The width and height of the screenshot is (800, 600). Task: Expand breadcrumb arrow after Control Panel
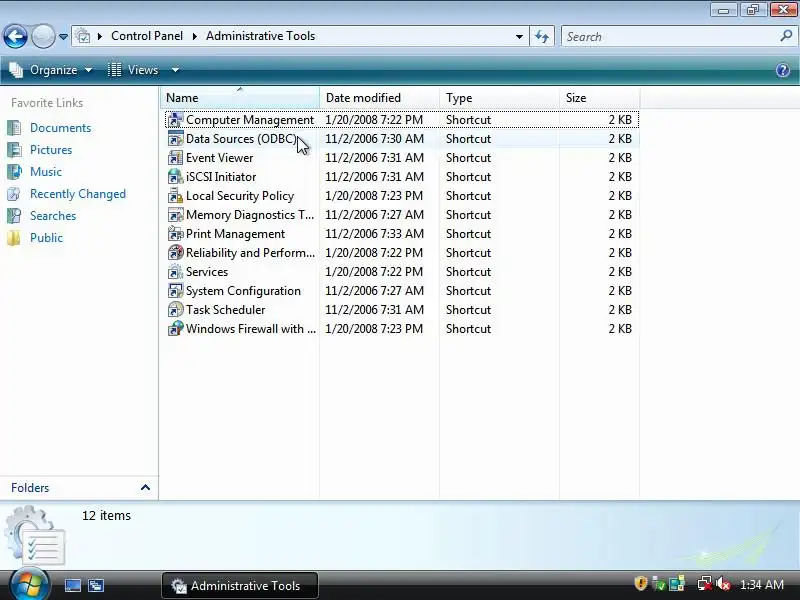point(194,36)
